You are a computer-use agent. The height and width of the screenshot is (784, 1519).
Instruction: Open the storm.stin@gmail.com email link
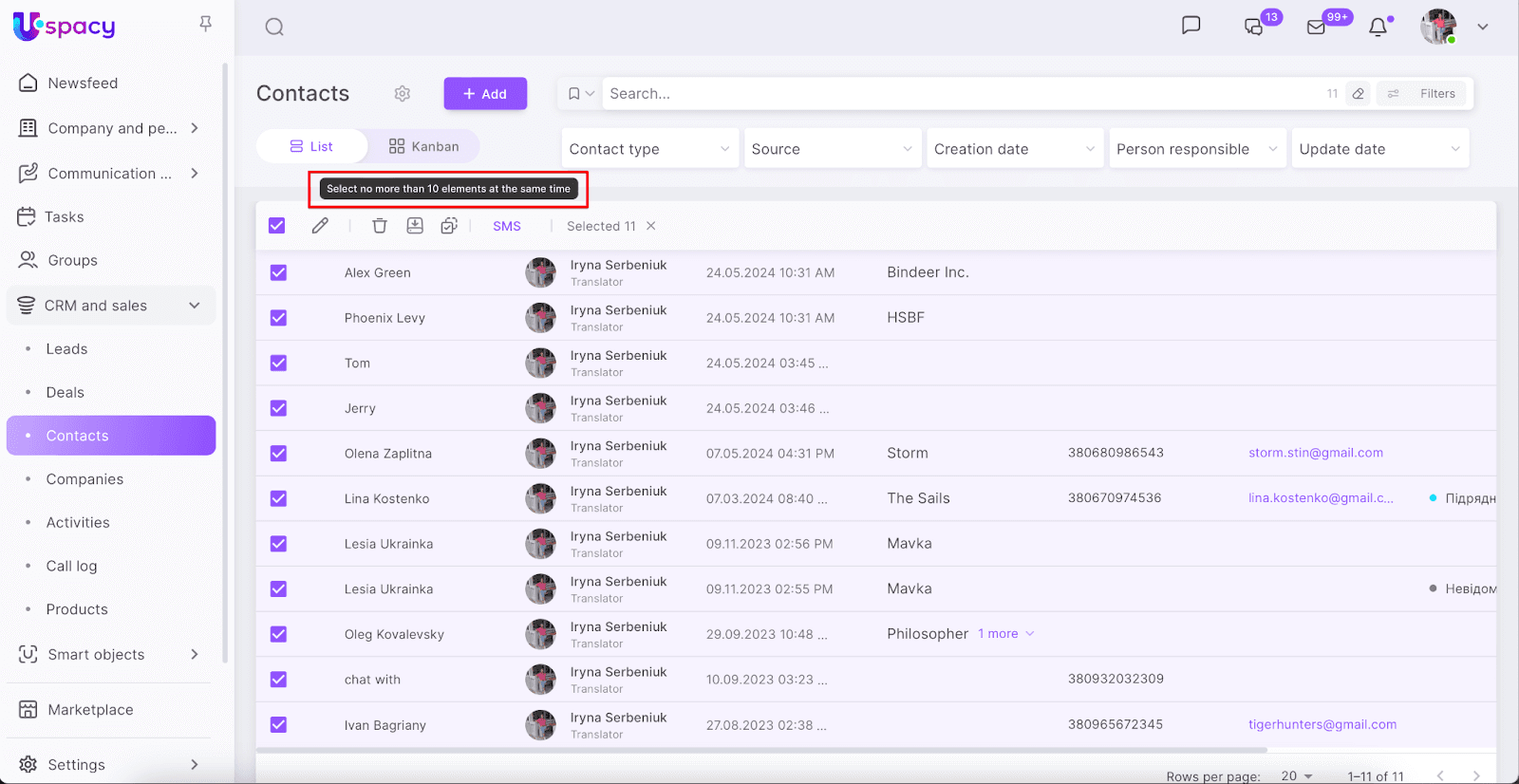(1315, 453)
